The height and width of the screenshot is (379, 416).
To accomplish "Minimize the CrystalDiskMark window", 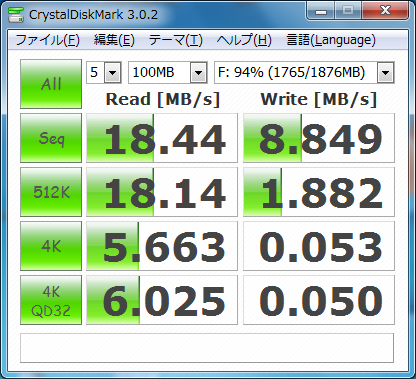I will (x=321, y=11).
